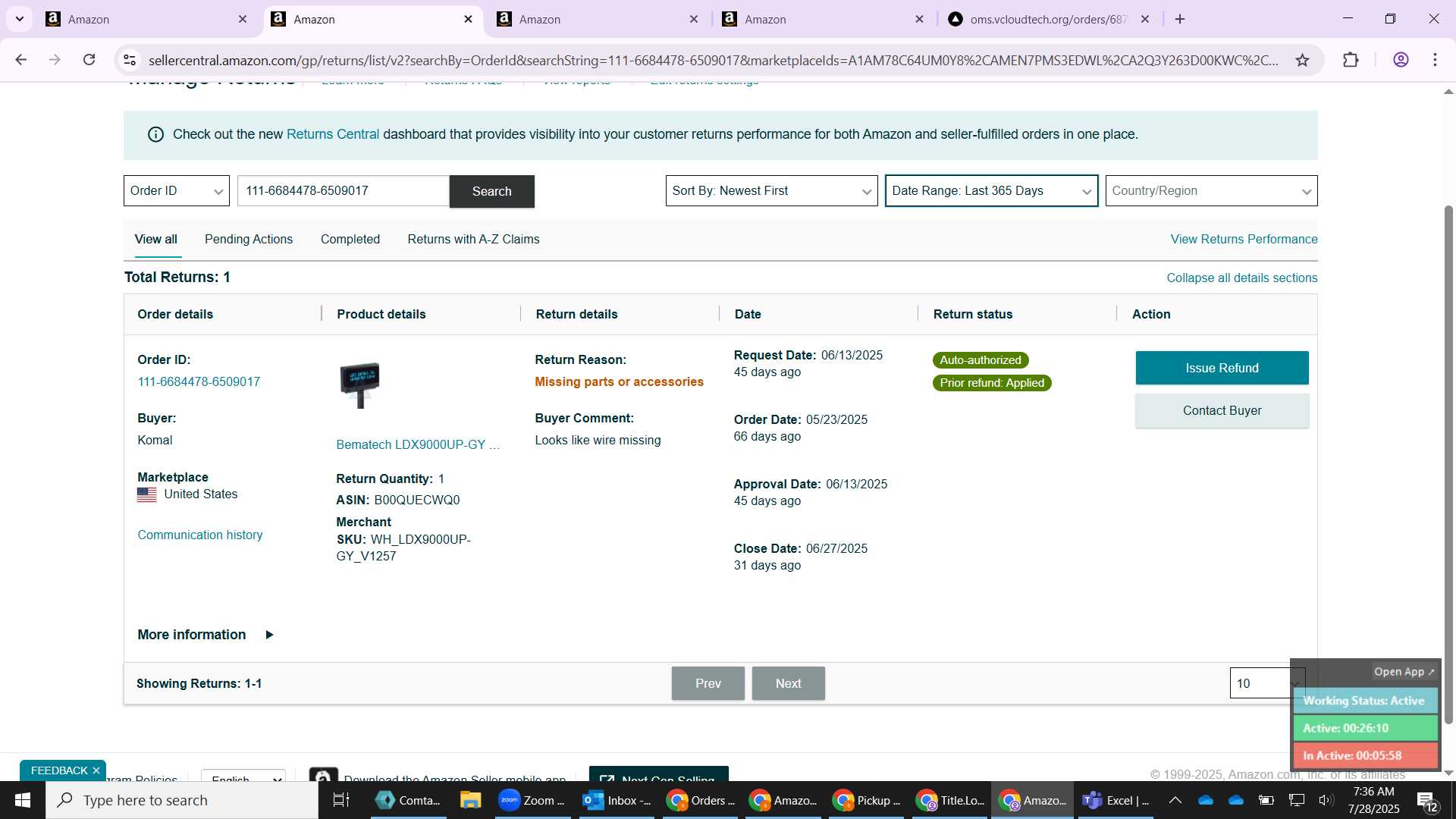Click the Search button
Screen dimensions: 1456x819
(491, 191)
